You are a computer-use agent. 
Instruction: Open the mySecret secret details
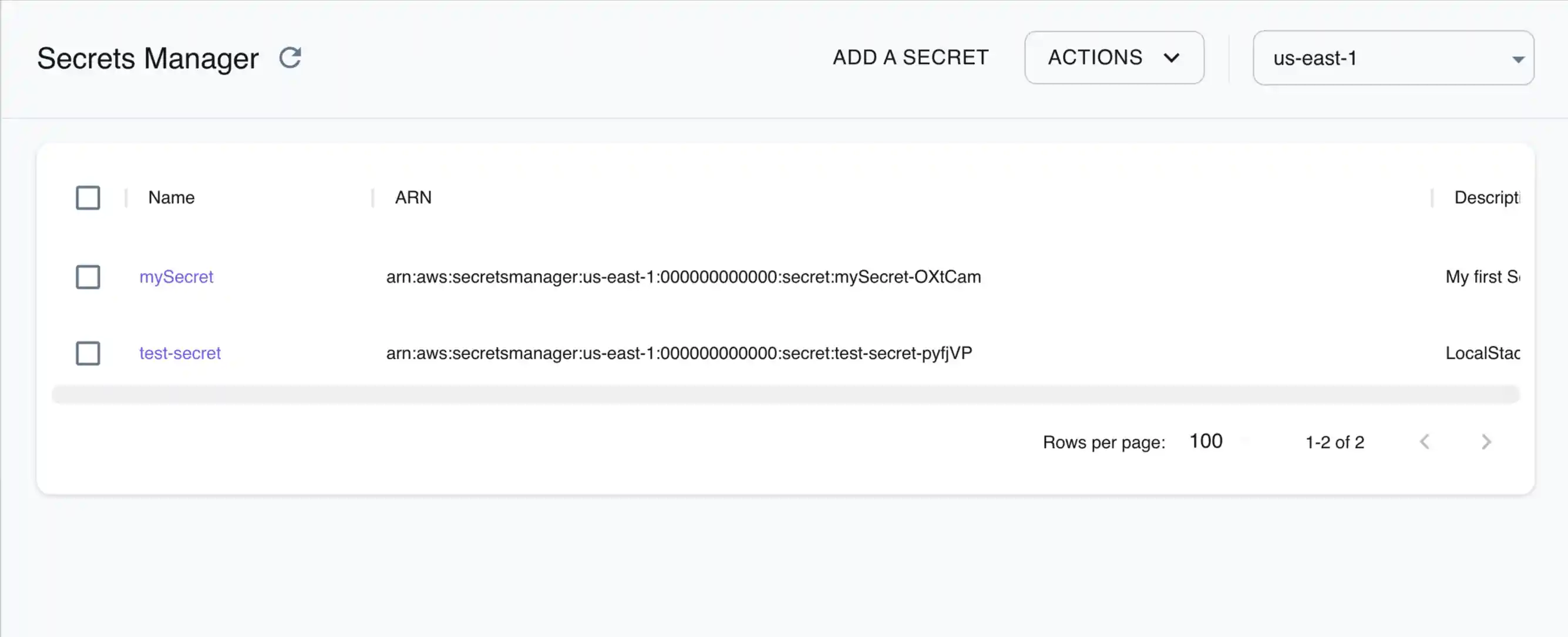[x=176, y=277]
